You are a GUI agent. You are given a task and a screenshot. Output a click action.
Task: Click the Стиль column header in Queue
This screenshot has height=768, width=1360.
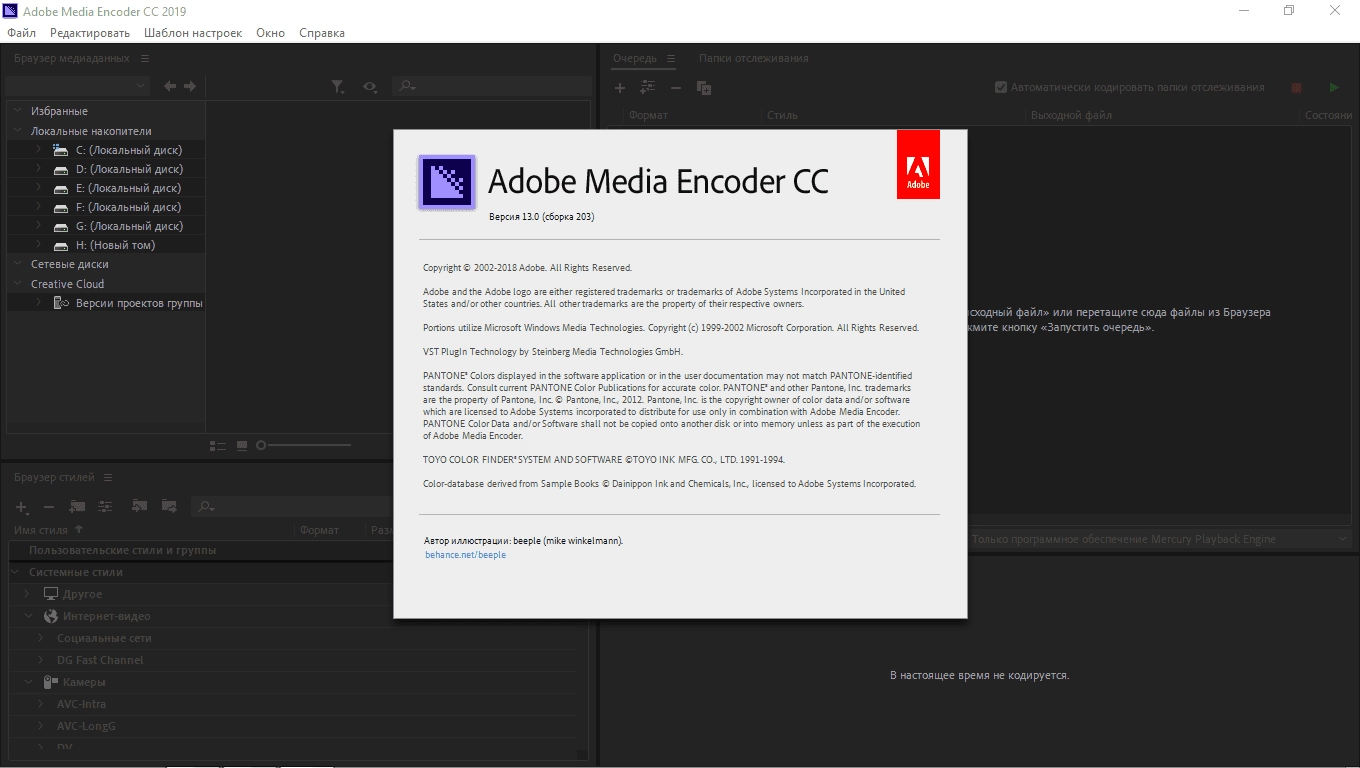(782, 115)
